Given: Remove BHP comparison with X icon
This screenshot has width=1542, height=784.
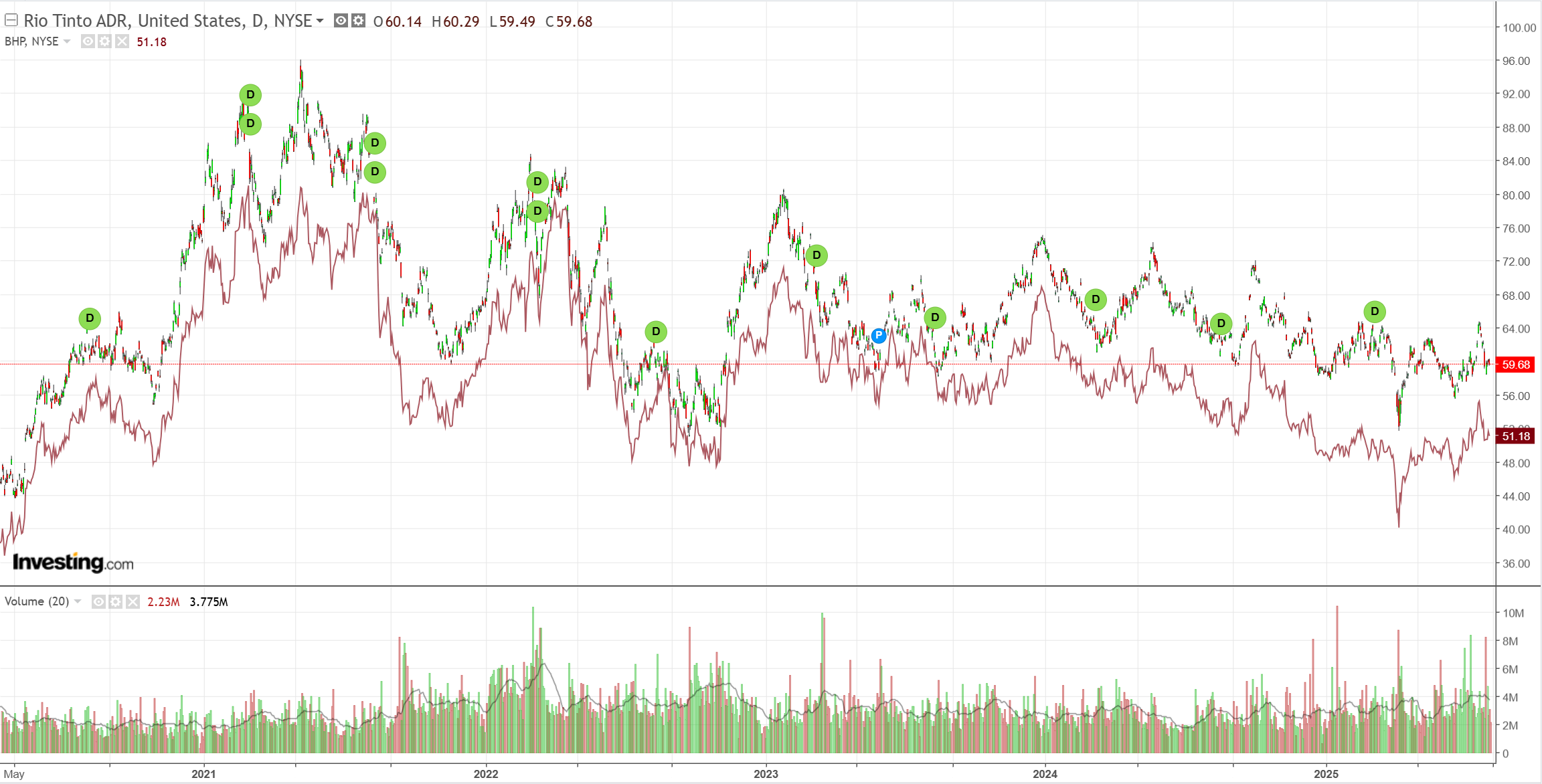Looking at the screenshot, I should click(x=122, y=41).
